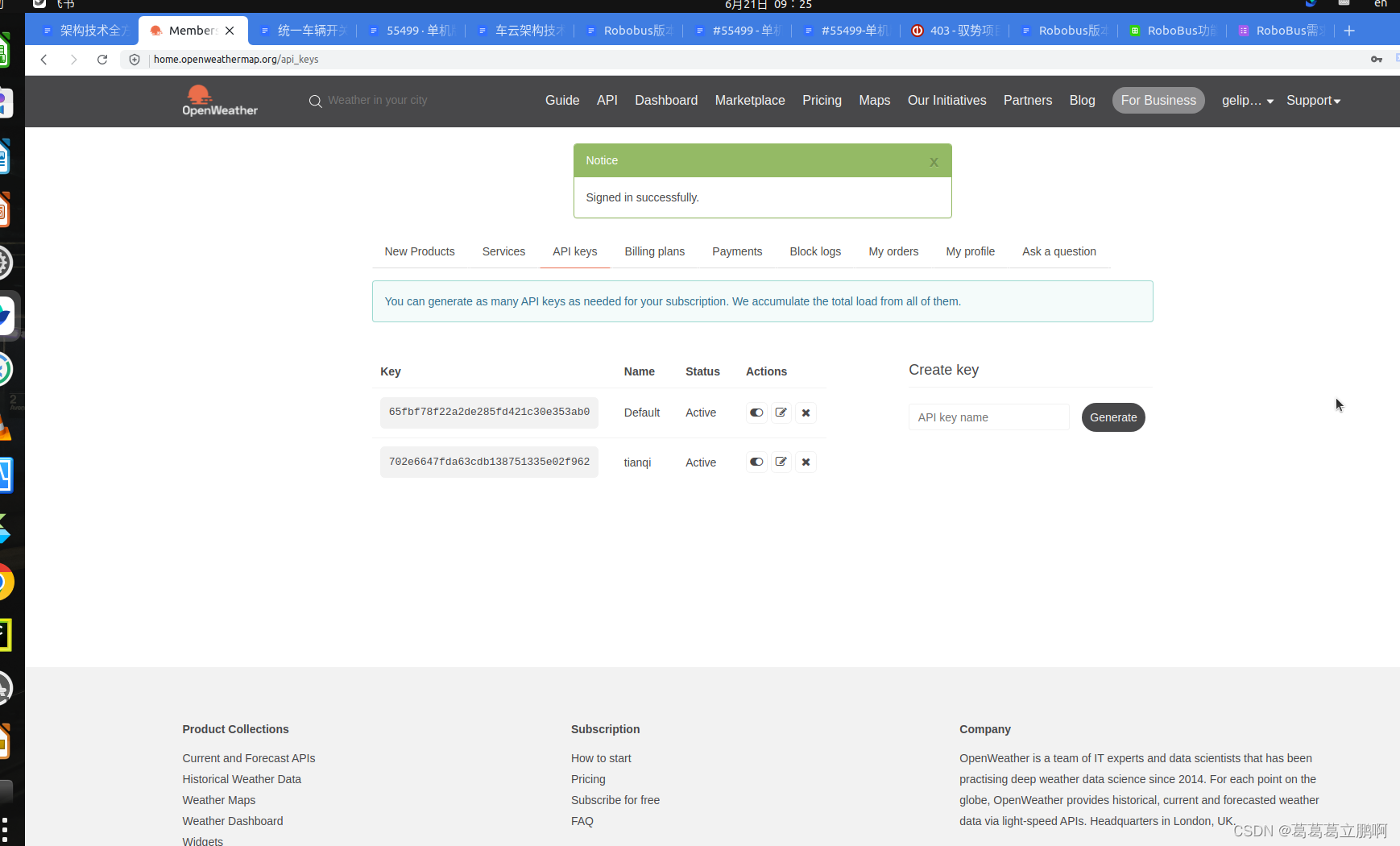Edit the Default API key name
This screenshot has width=1400, height=846.
781,413
